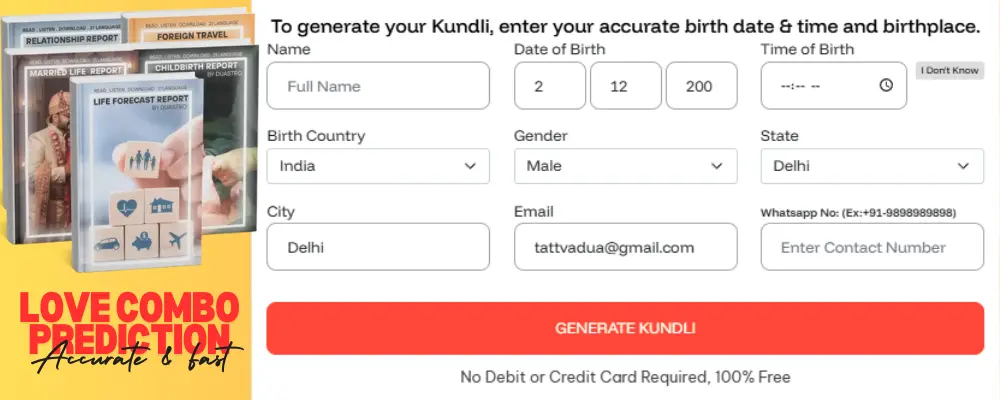Click the chevron arrow in Gender field

(x=717, y=166)
